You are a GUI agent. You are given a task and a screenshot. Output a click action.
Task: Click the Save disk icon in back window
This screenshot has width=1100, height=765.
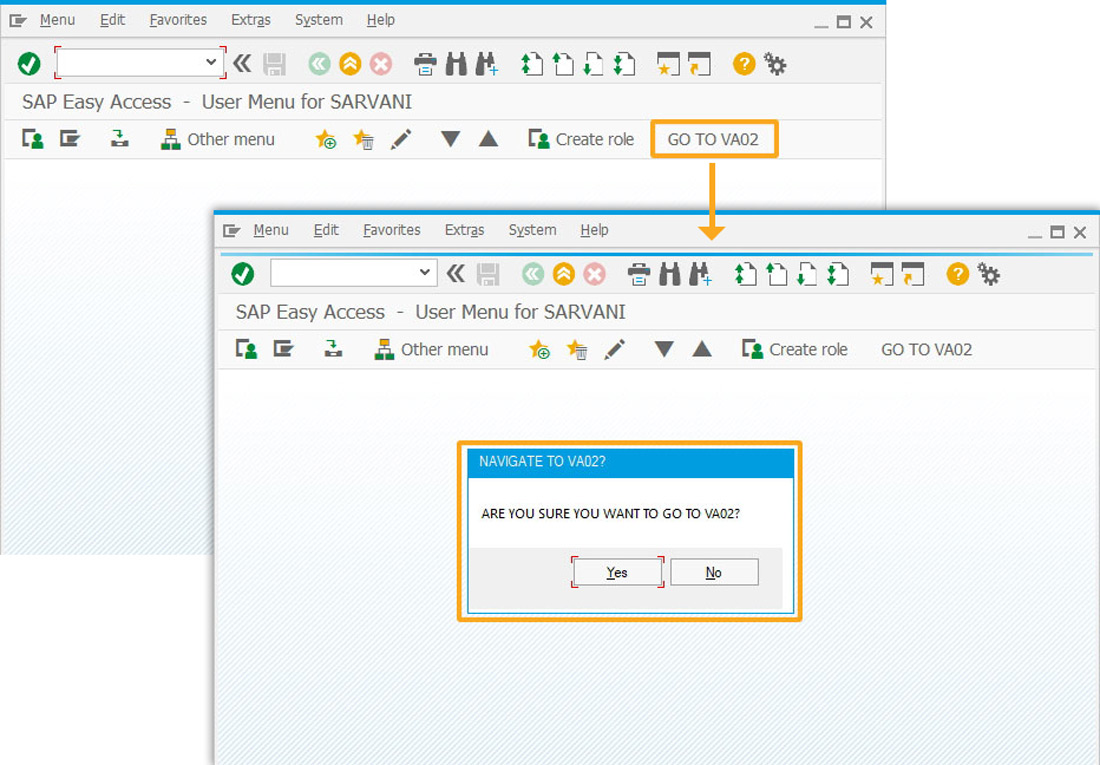pos(274,65)
